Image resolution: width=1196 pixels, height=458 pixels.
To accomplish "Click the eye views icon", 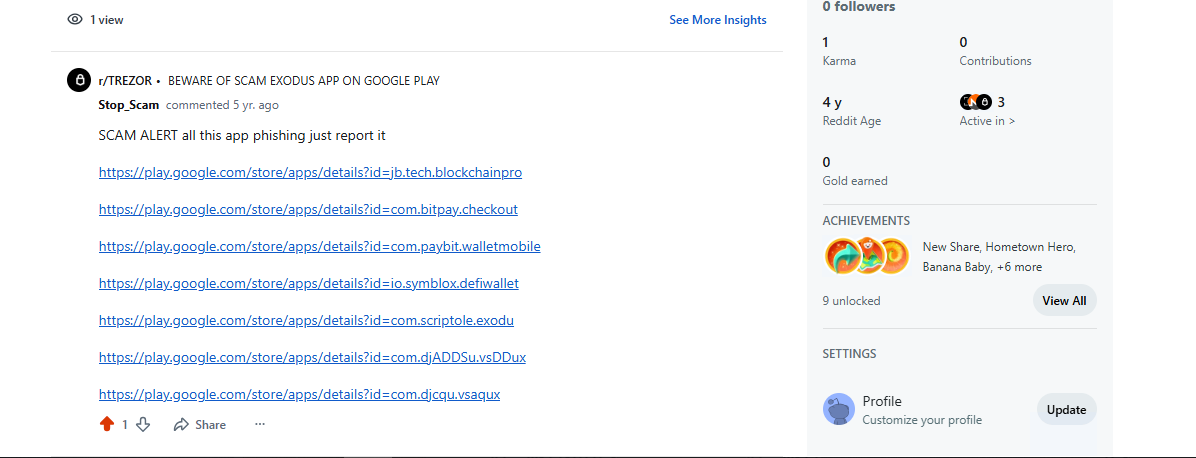I will tap(75, 19).
